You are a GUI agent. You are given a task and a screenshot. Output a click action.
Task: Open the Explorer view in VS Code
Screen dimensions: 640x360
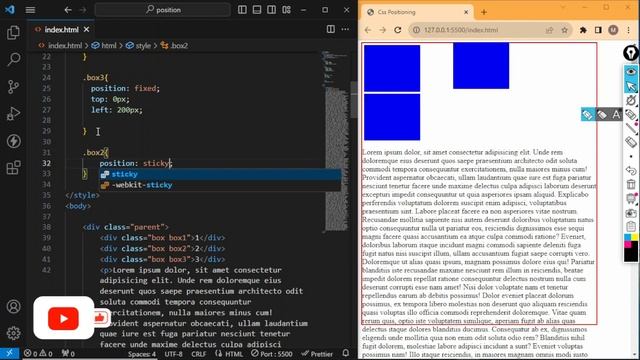pos(13,32)
